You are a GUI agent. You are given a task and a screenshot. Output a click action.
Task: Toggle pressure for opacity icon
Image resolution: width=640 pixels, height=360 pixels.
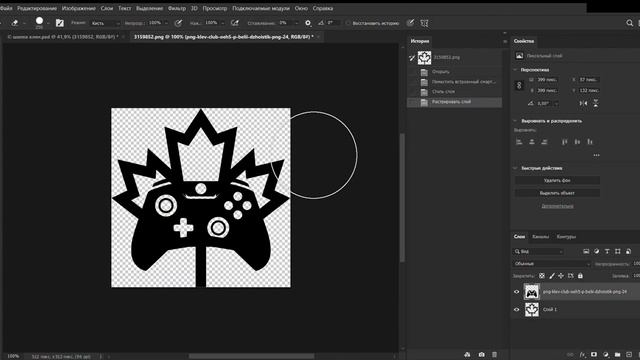[x=178, y=23]
